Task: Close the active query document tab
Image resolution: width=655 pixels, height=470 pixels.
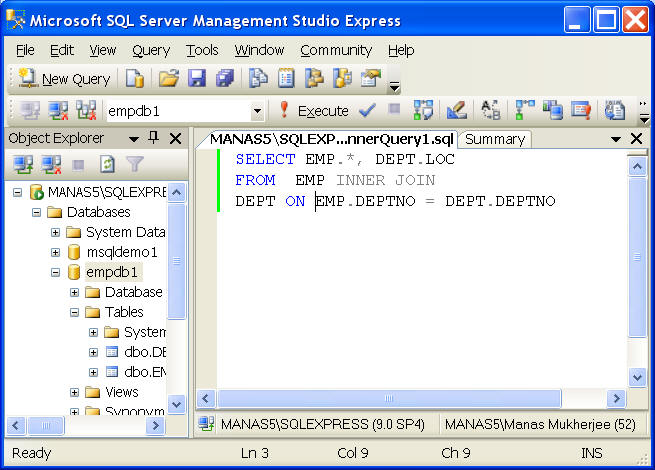Action: pos(636,139)
